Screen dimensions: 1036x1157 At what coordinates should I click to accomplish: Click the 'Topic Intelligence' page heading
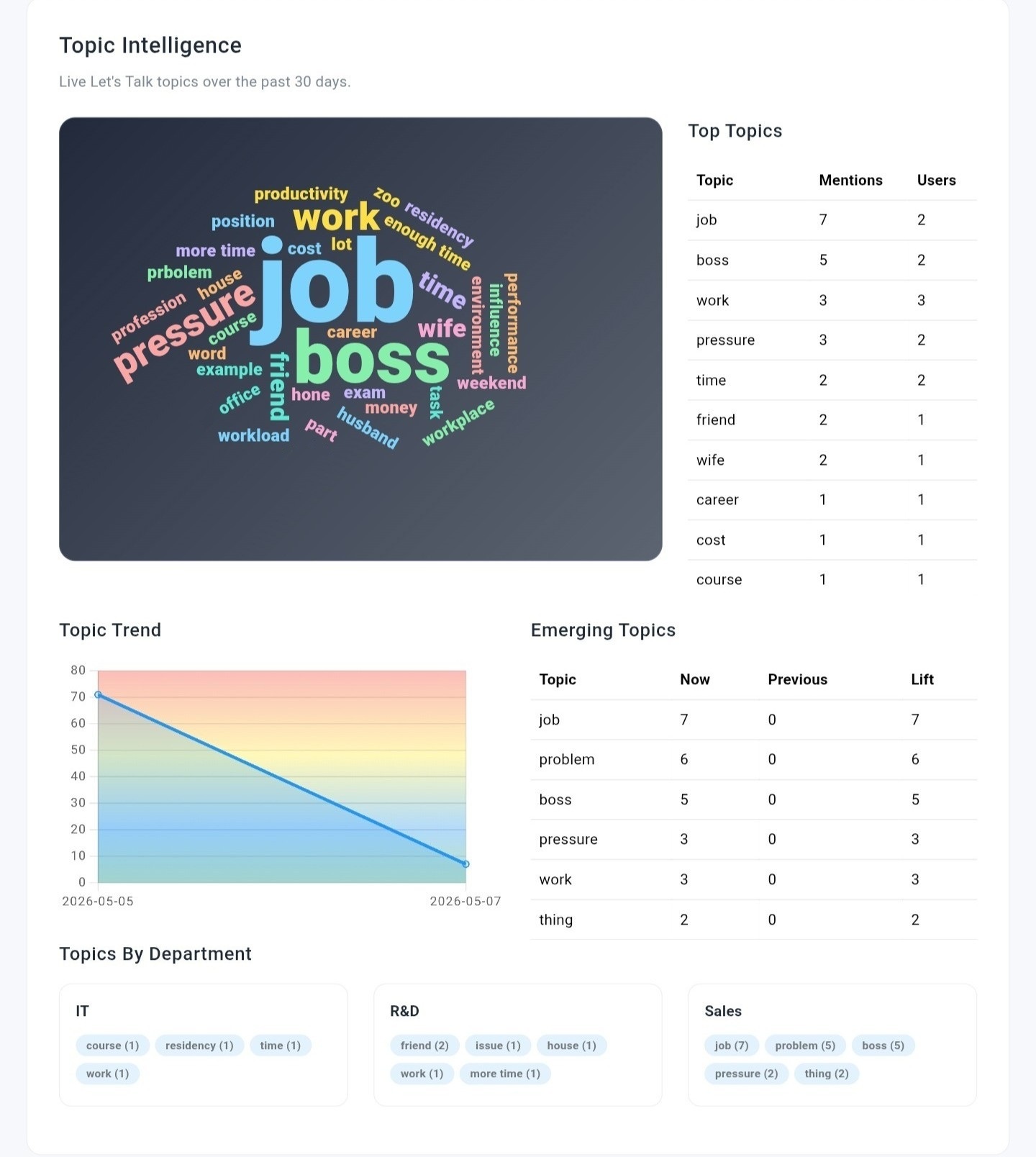tap(150, 45)
